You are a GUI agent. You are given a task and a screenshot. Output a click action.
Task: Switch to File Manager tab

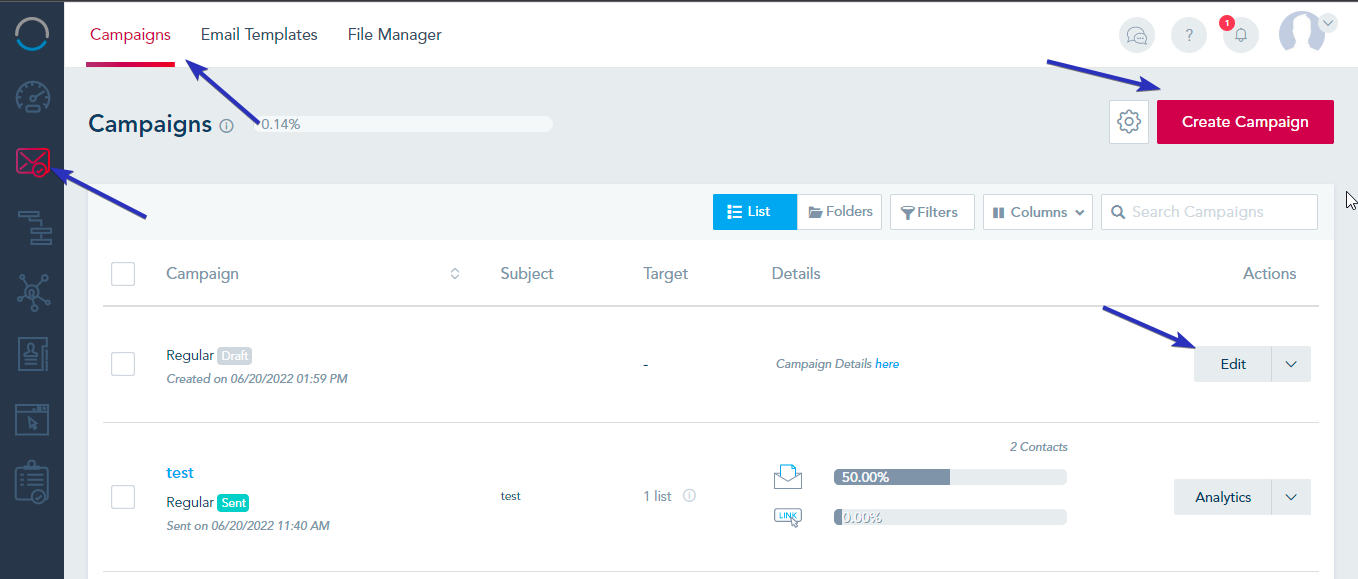tap(395, 34)
